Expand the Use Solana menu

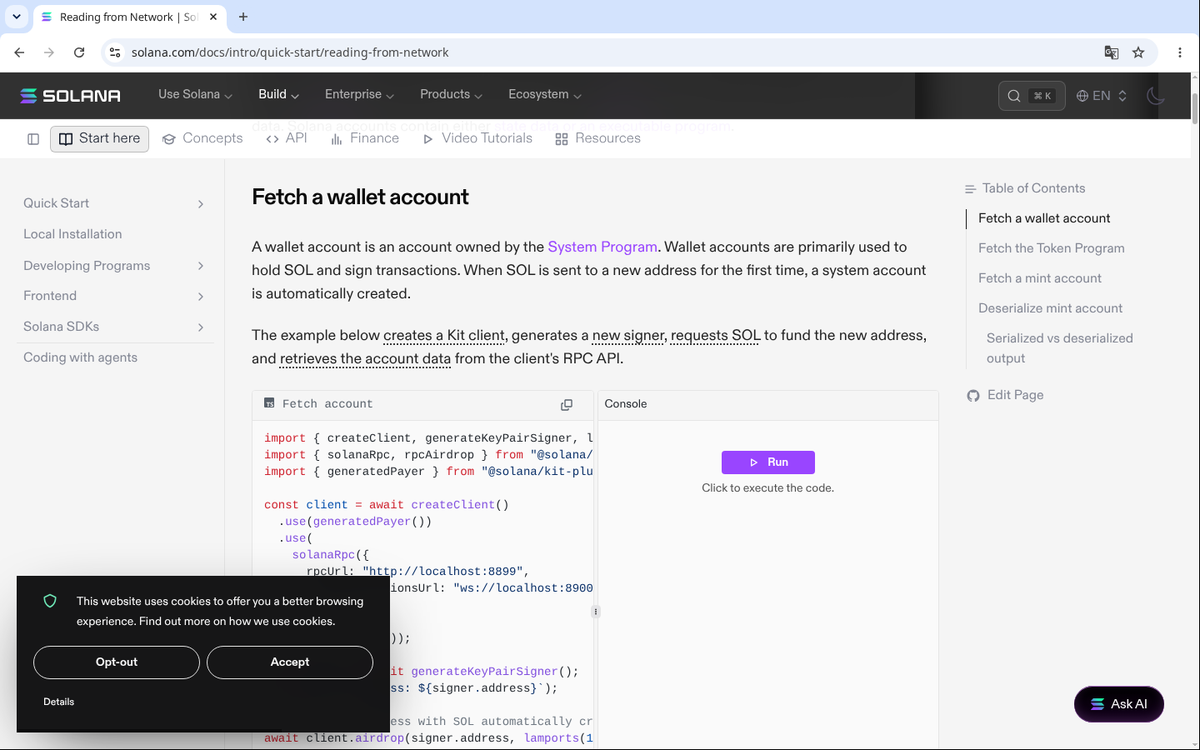(x=195, y=94)
